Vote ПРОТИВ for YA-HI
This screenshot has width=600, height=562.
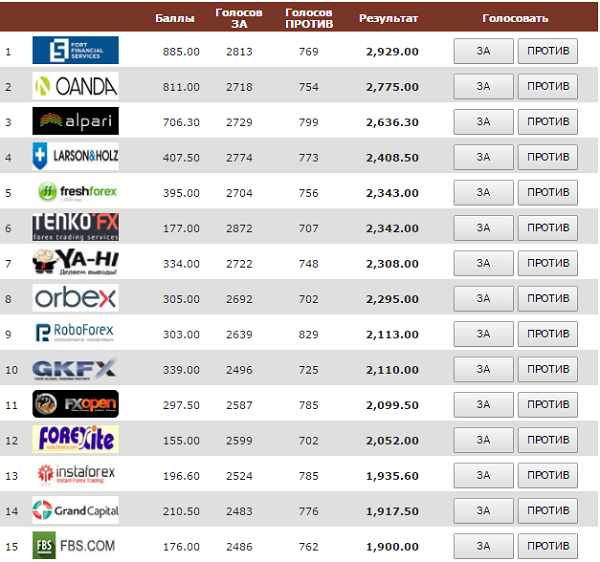click(x=548, y=263)
